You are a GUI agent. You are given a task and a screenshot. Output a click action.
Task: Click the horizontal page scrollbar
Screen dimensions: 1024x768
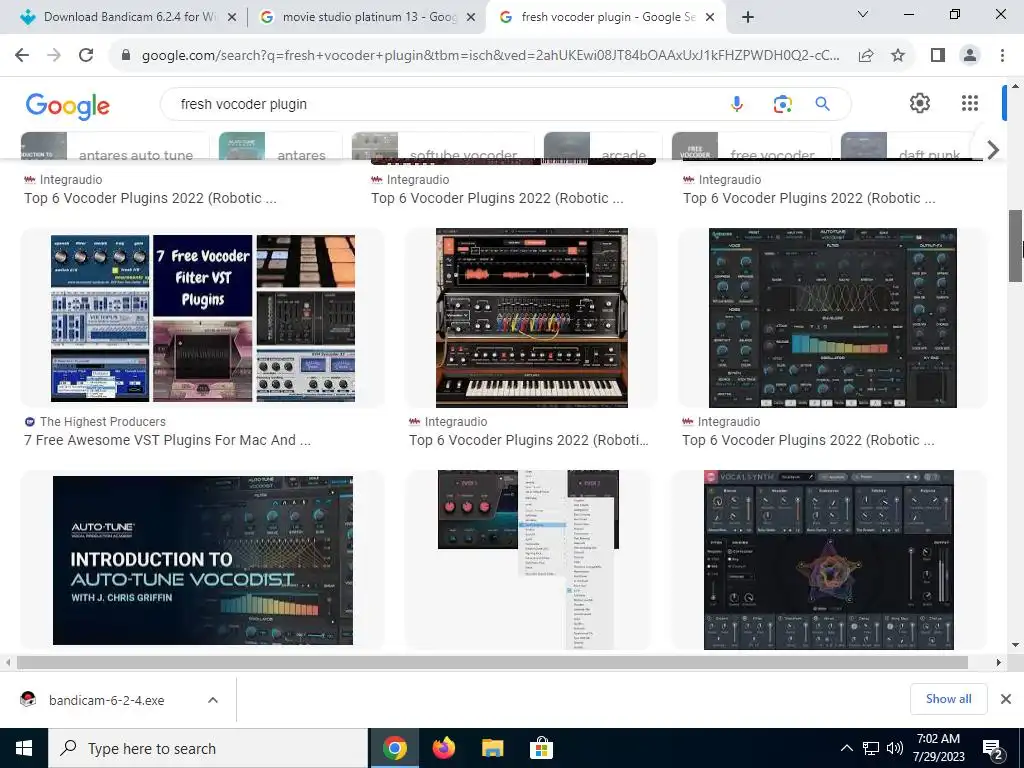click(x=492, y=663)
